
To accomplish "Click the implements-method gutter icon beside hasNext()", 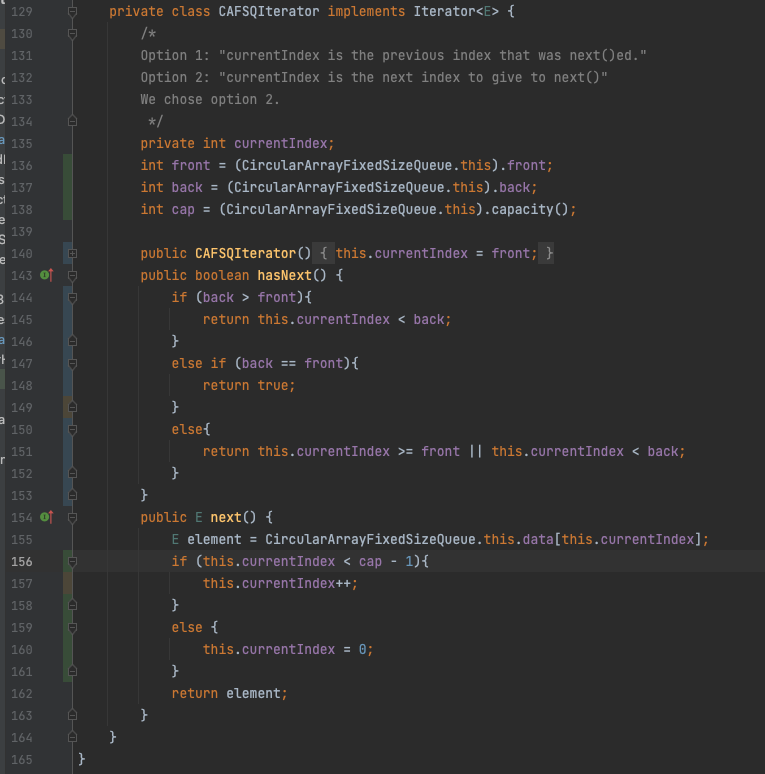I will (x=45, y=275).
